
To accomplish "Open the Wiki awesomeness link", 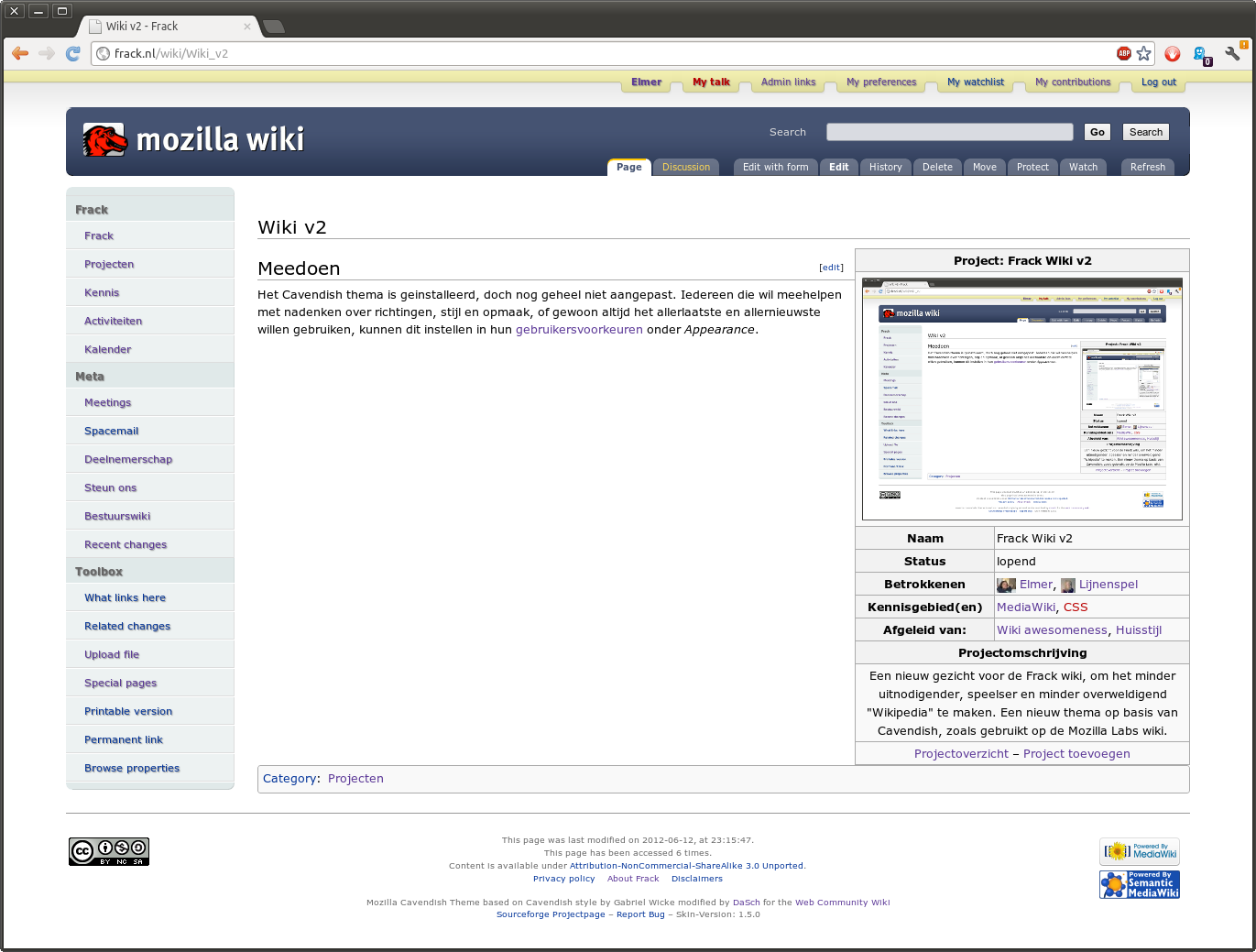I will click(x=1052, y=630).
